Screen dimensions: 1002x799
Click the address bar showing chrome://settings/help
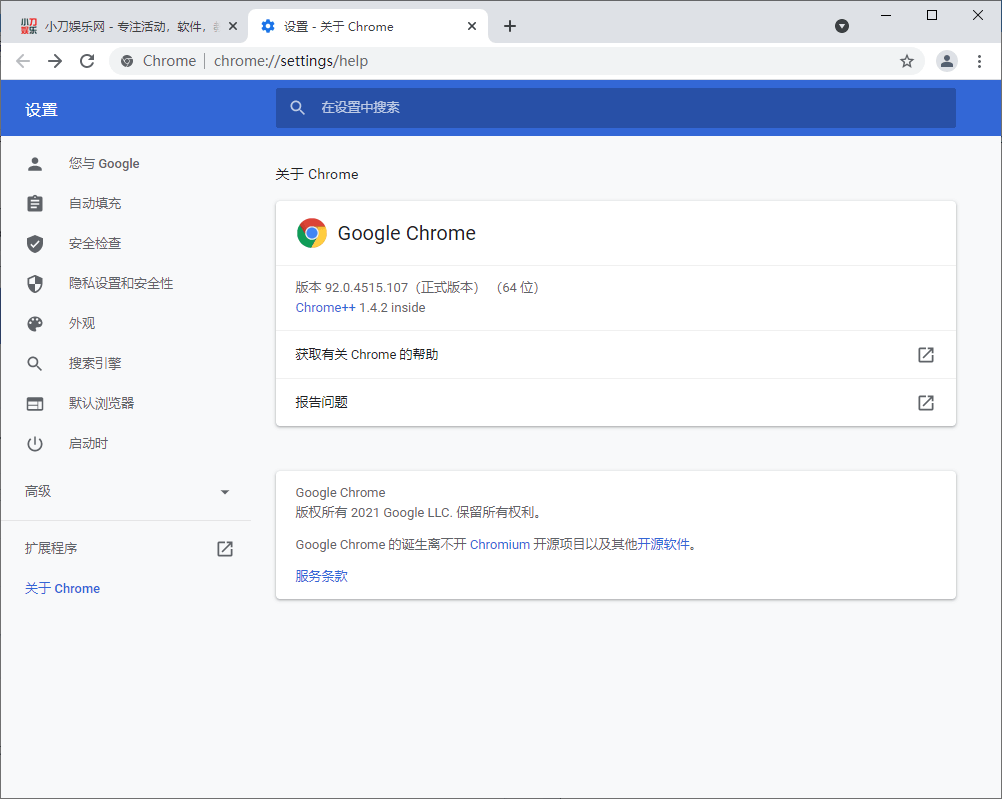(500, 61)
